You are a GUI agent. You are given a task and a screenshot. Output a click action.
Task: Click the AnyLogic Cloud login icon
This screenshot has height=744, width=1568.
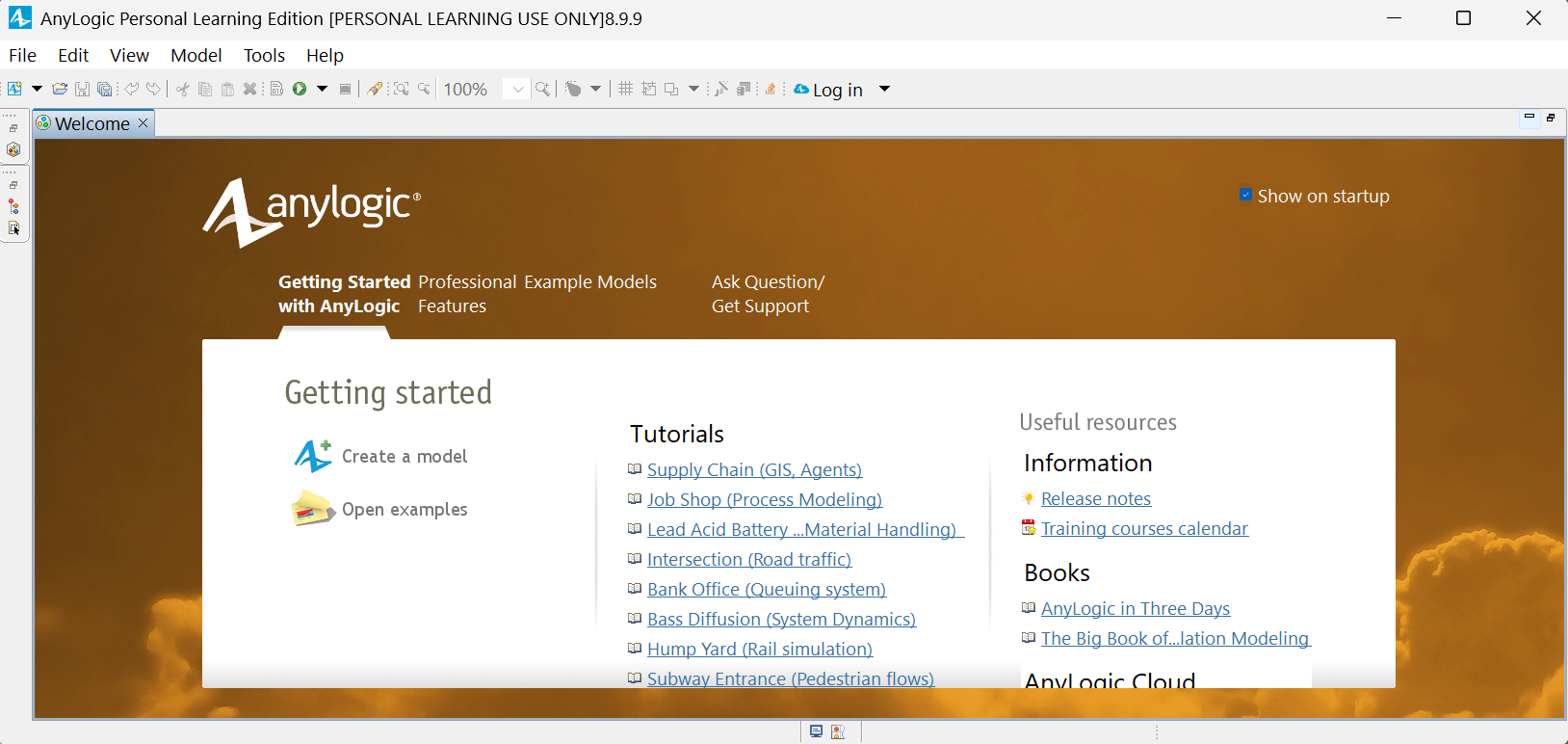click(801, 89)
